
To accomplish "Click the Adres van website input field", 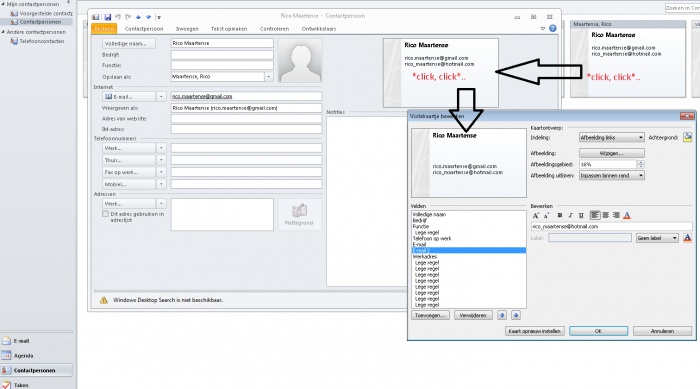I will (246, 119).
